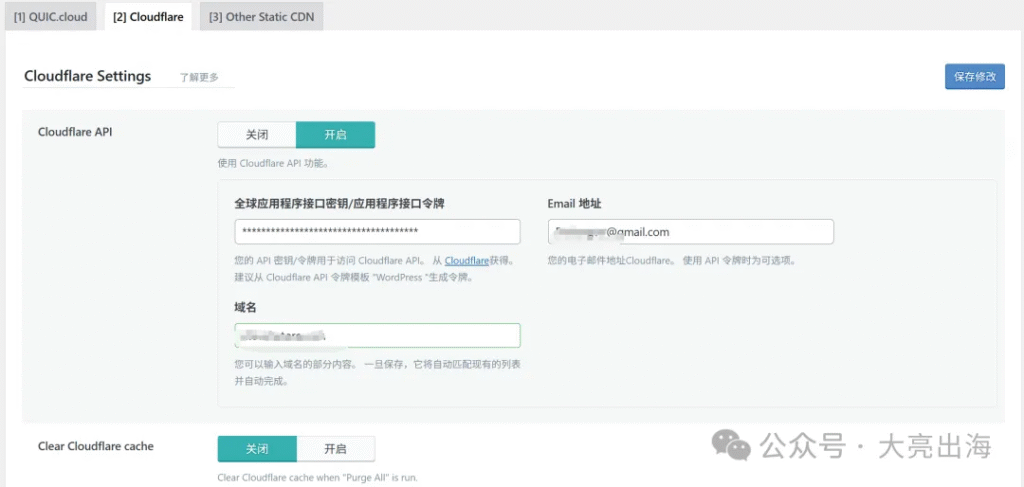Switch to the [1] QUIC.cloud tab

coord(50,17)
